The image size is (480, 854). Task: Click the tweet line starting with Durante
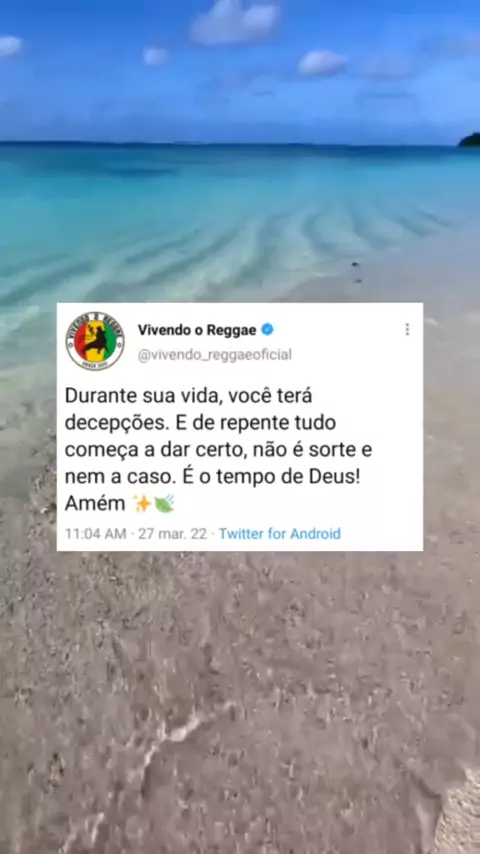click(x=189, y=396)
